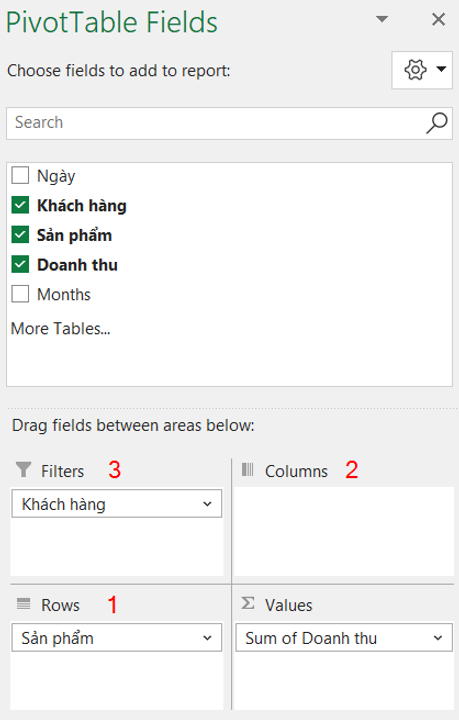The width and height of the screenshot is (459, 720).
Task: Uncheck the Khách hàng field
Action: pyautogui.click(x=20, y=205)
